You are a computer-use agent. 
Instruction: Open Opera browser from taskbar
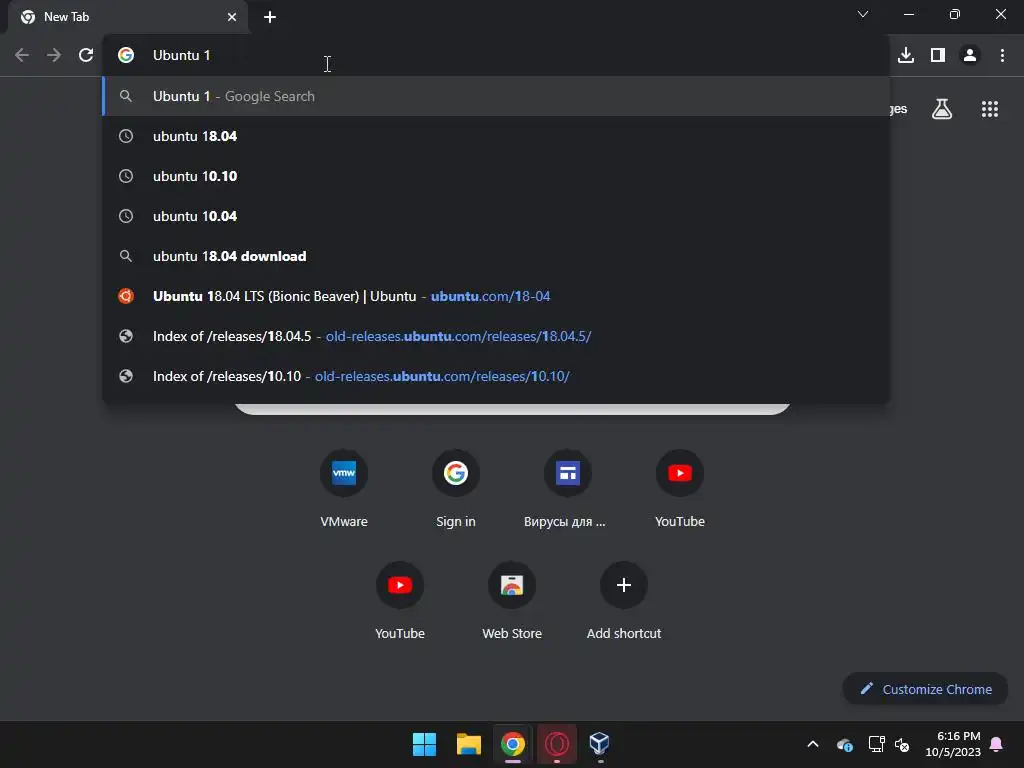tap(556, 744)
